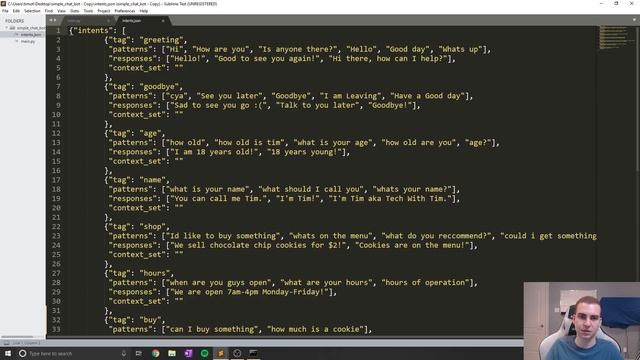
Task: Click the "shop" tag value
Action: 153,227
